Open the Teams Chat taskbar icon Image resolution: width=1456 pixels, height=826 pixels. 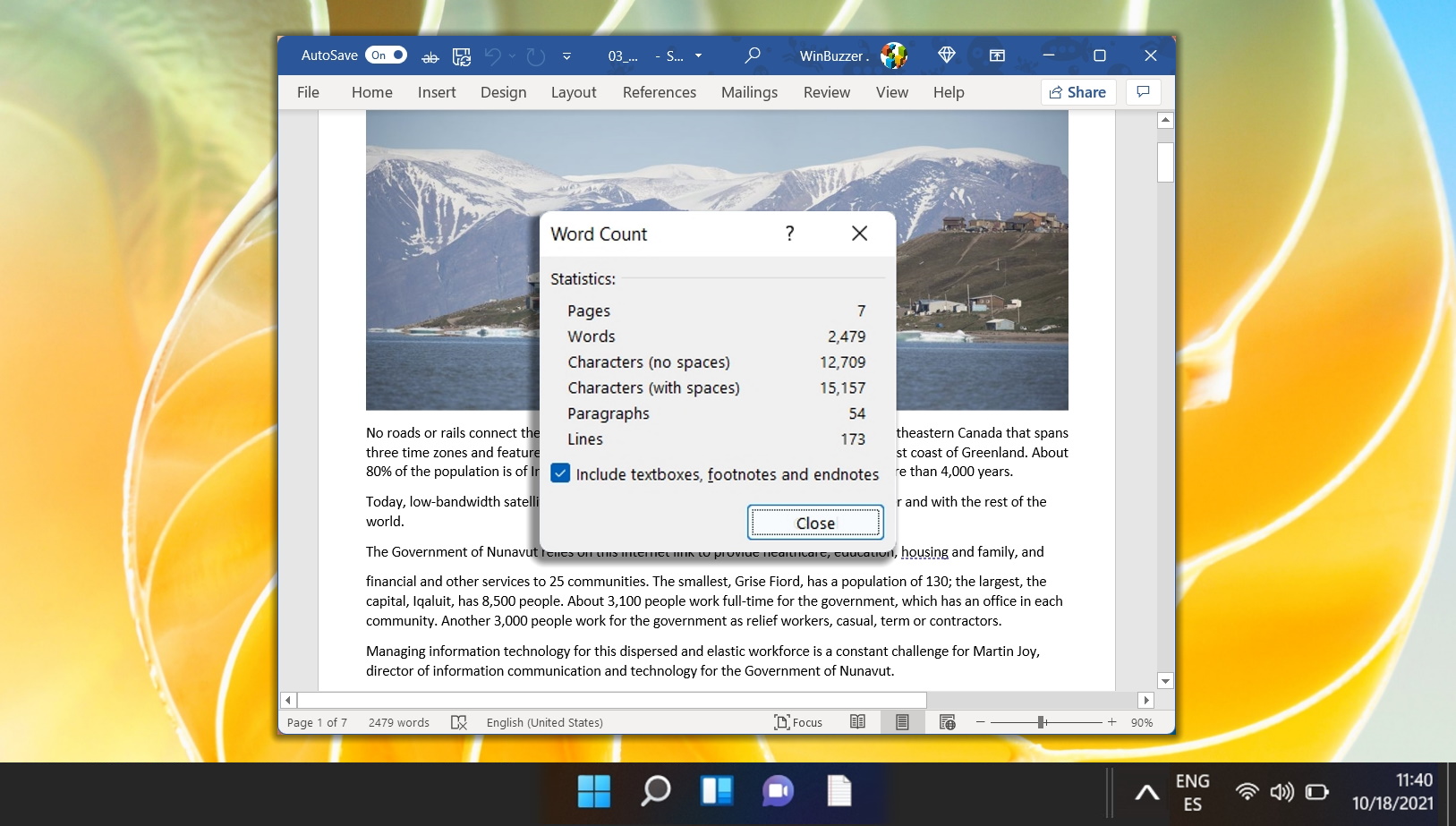[778, 791]
